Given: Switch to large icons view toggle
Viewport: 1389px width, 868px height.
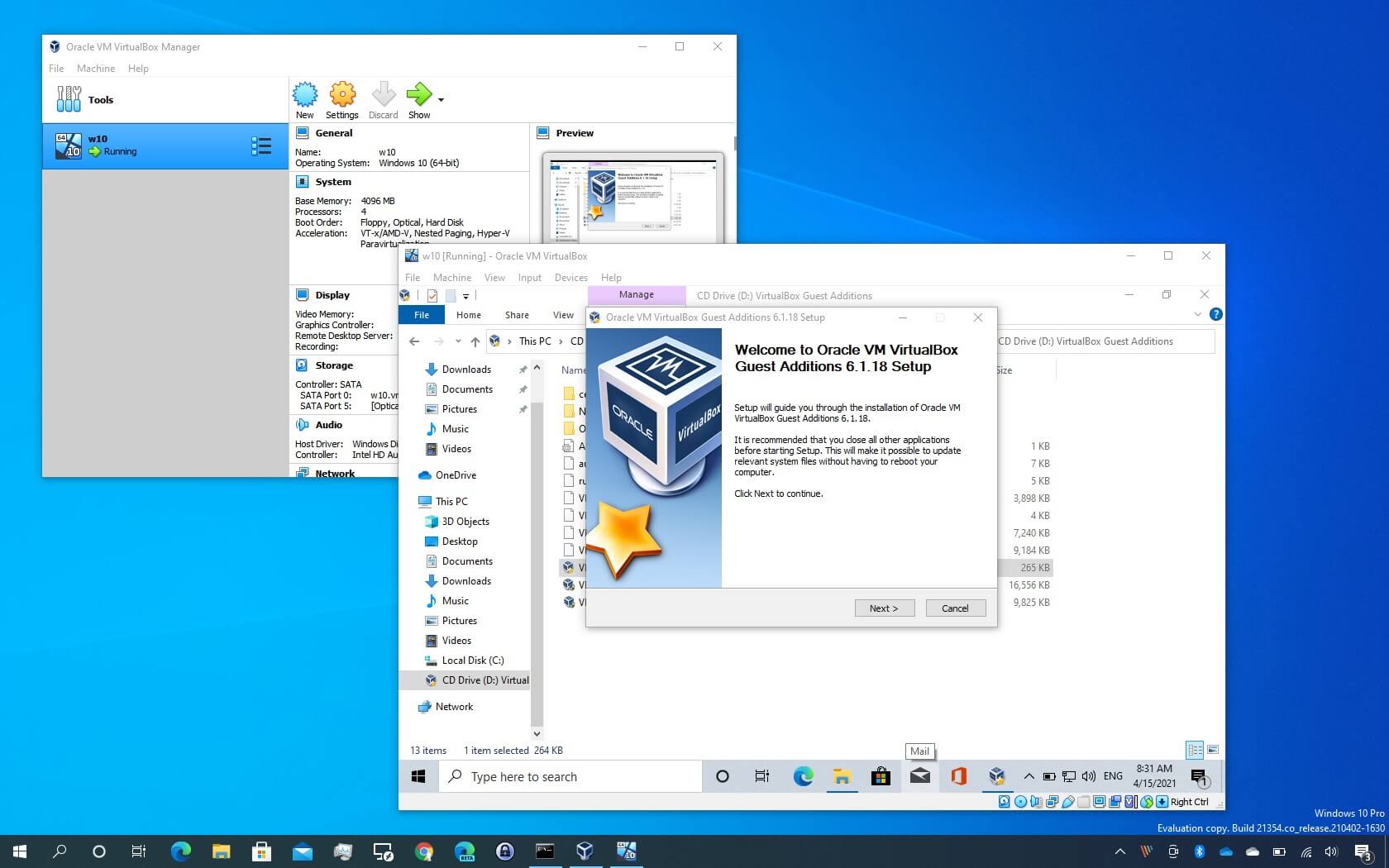Looking at the screenshot, I should (x=1213, y=750).
